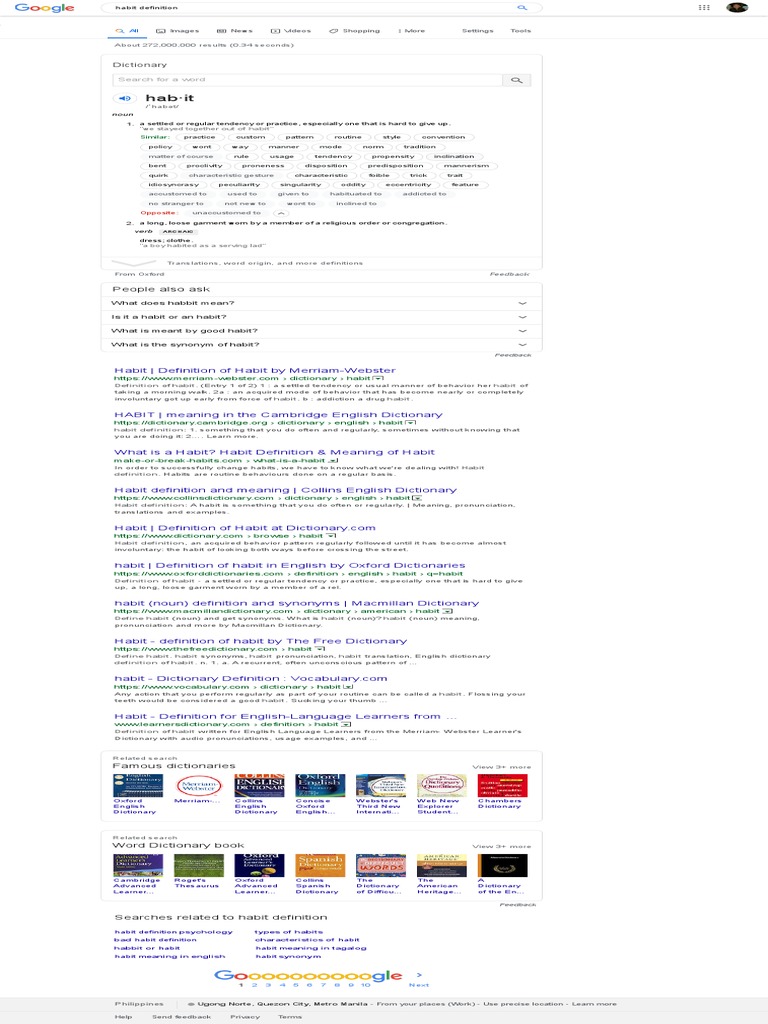Expand 'What is the synonym of habit?'
This screenshot has width=768, height=1024.
[321, 344]
